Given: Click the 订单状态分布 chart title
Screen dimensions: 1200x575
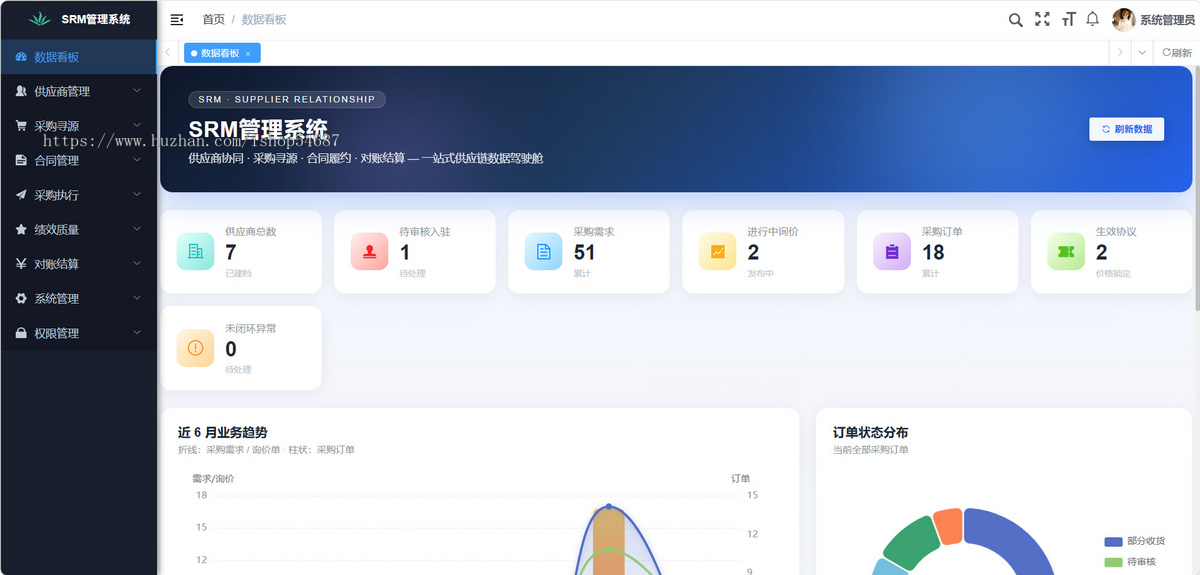Looking at the screenshot, I should pos(871,432).
